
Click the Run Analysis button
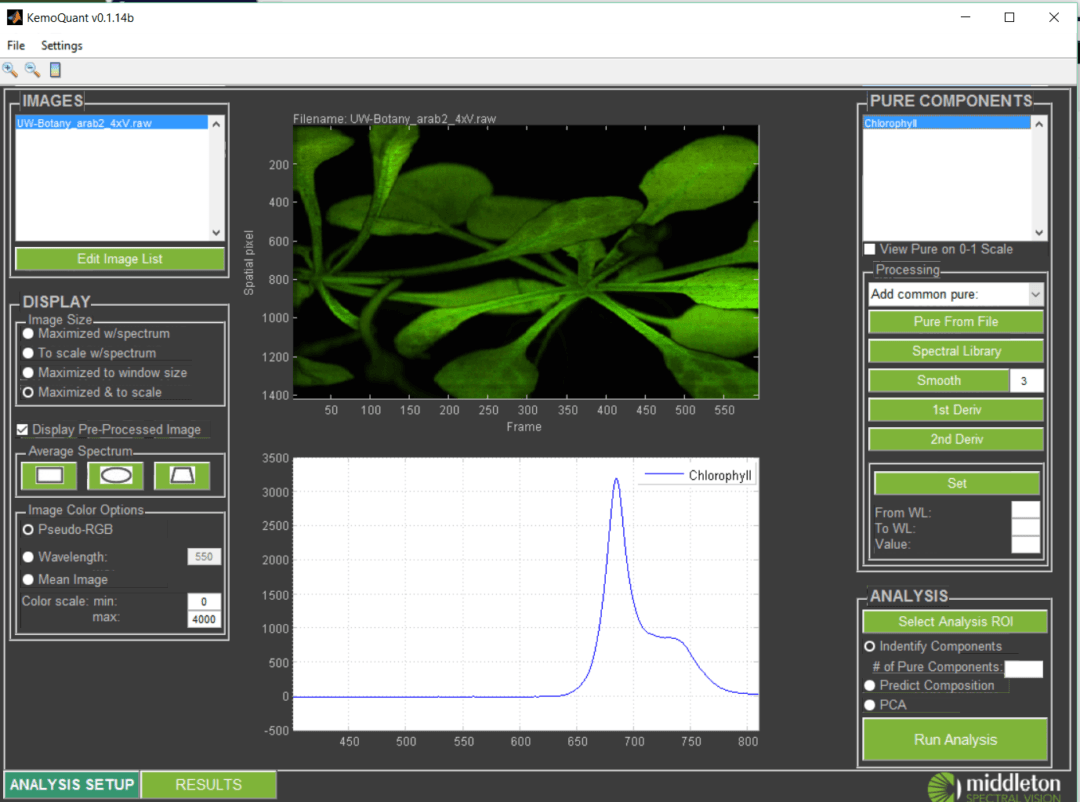point(955,739)
